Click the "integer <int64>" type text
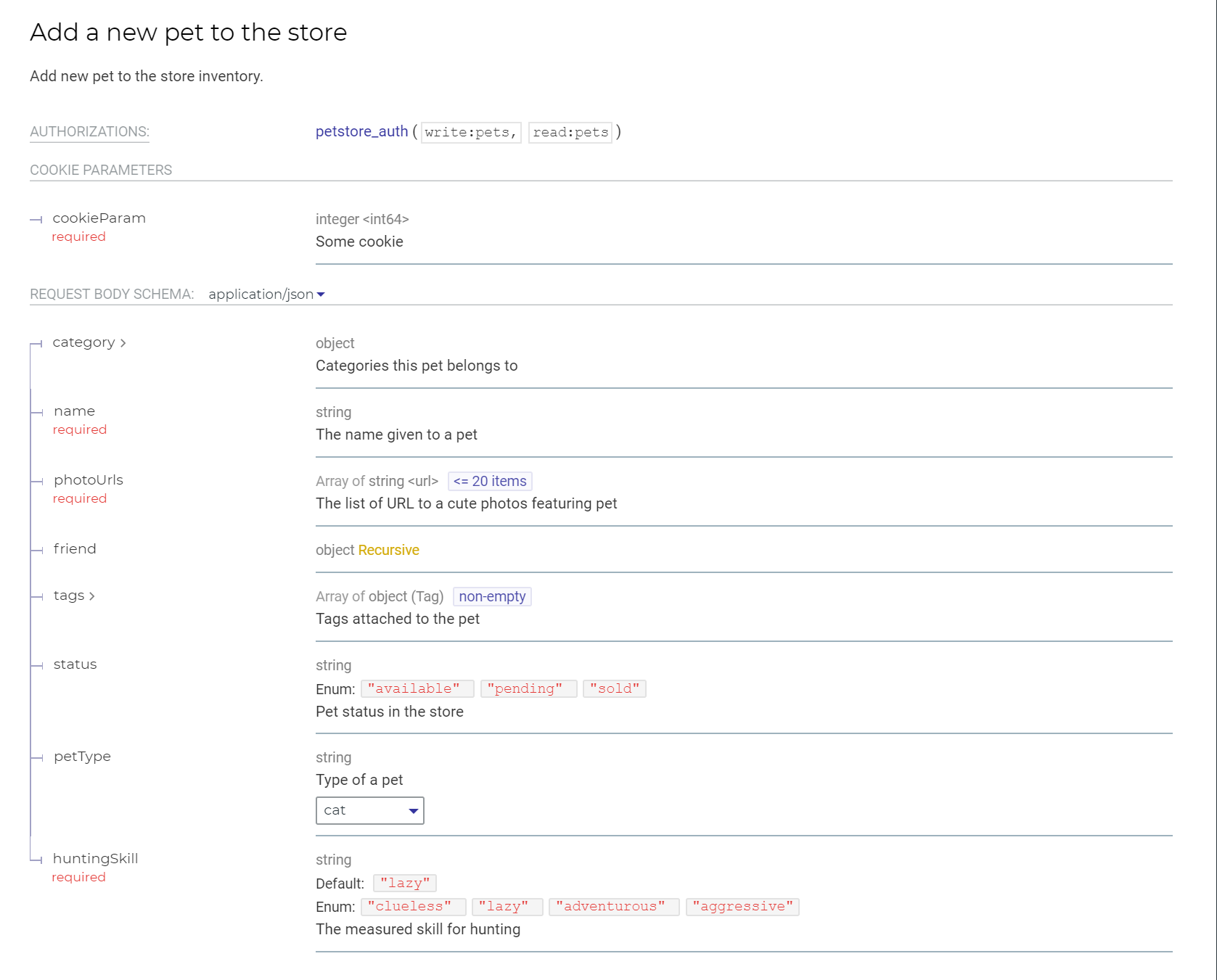 click(362, 219)
